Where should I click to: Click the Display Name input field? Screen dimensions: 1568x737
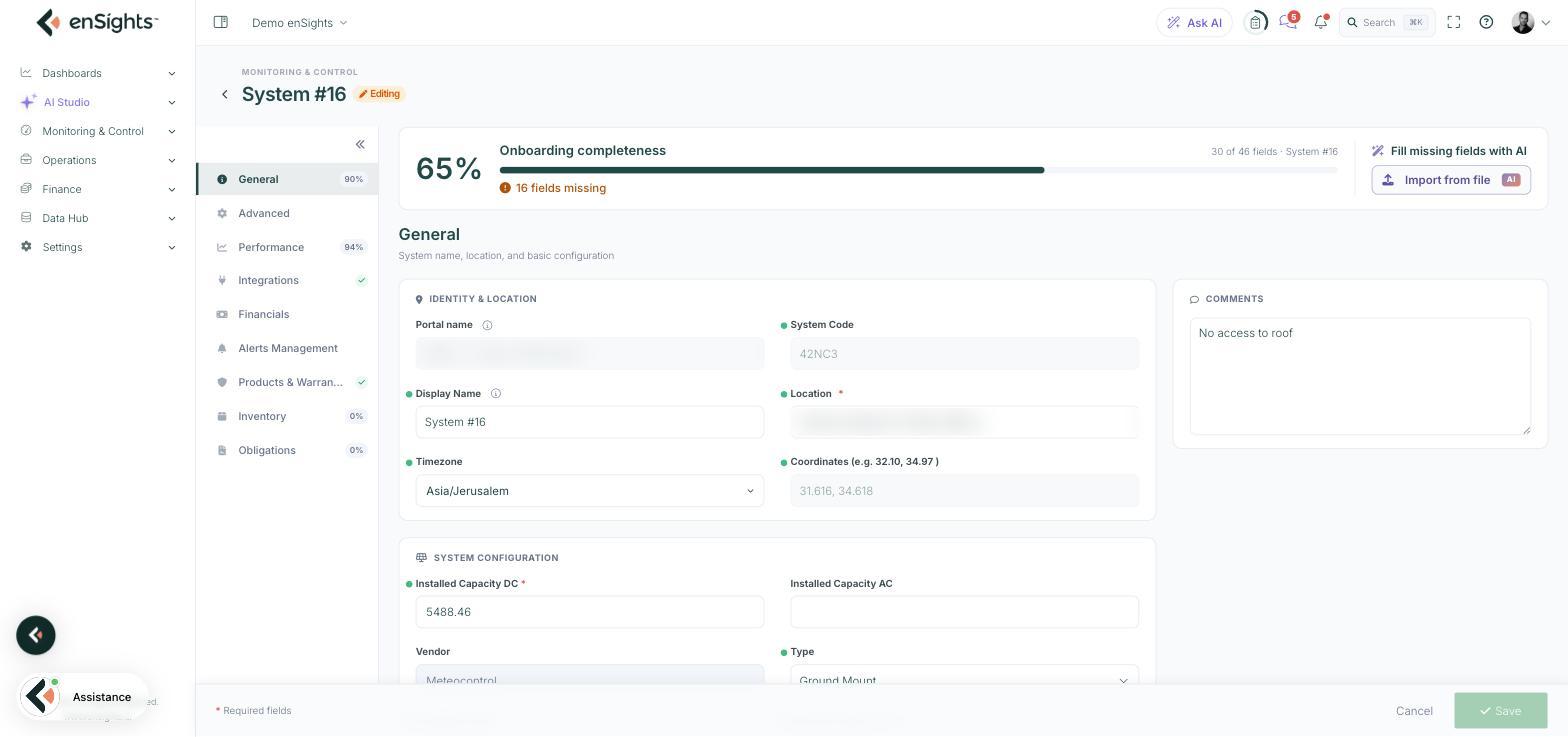coord(590,422)
